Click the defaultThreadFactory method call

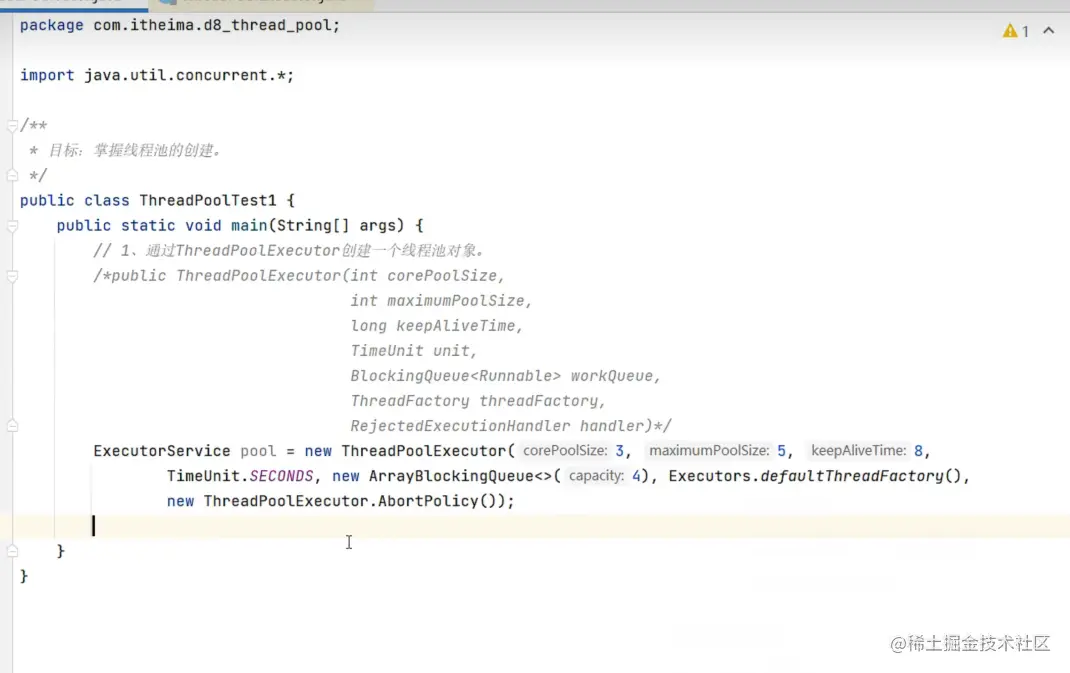point(852,476)
